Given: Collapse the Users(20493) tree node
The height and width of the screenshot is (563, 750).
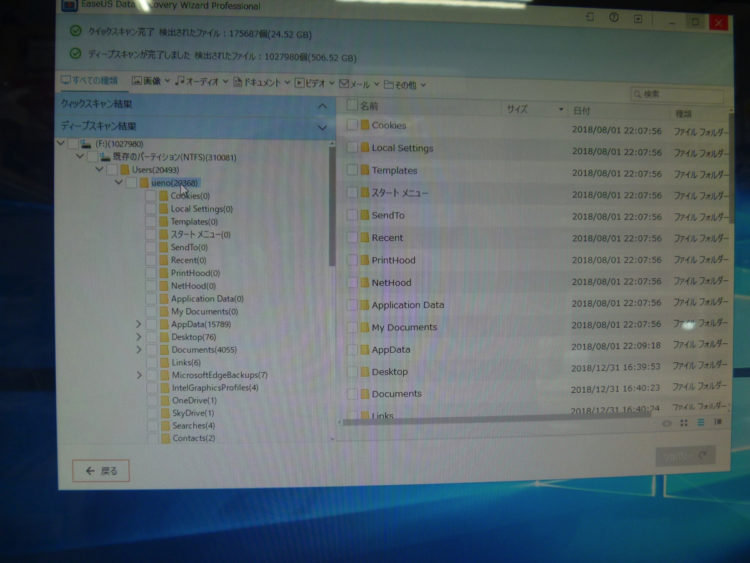Looking at the screenshot, I should pyautogui.click(x=99, y=169).
